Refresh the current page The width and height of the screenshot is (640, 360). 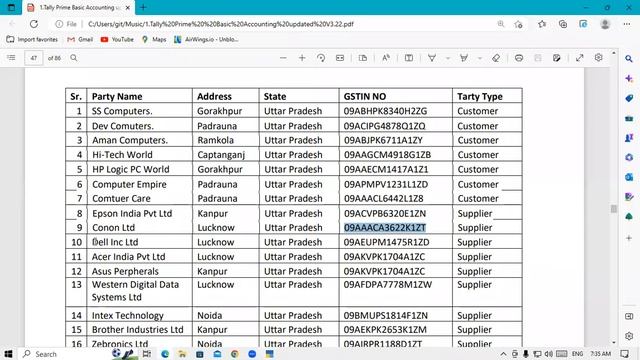pos(34,24)
